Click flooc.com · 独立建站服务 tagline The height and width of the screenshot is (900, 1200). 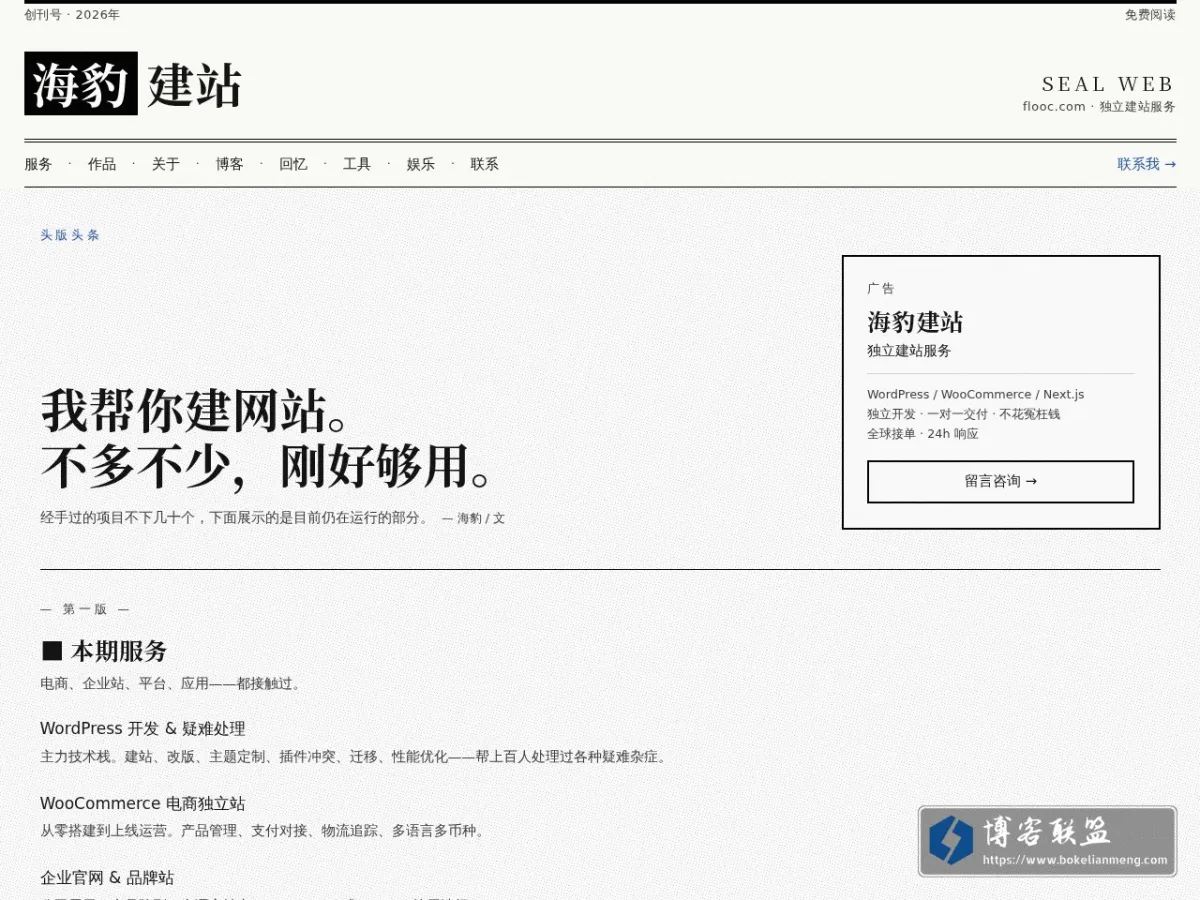point(1099,106)
